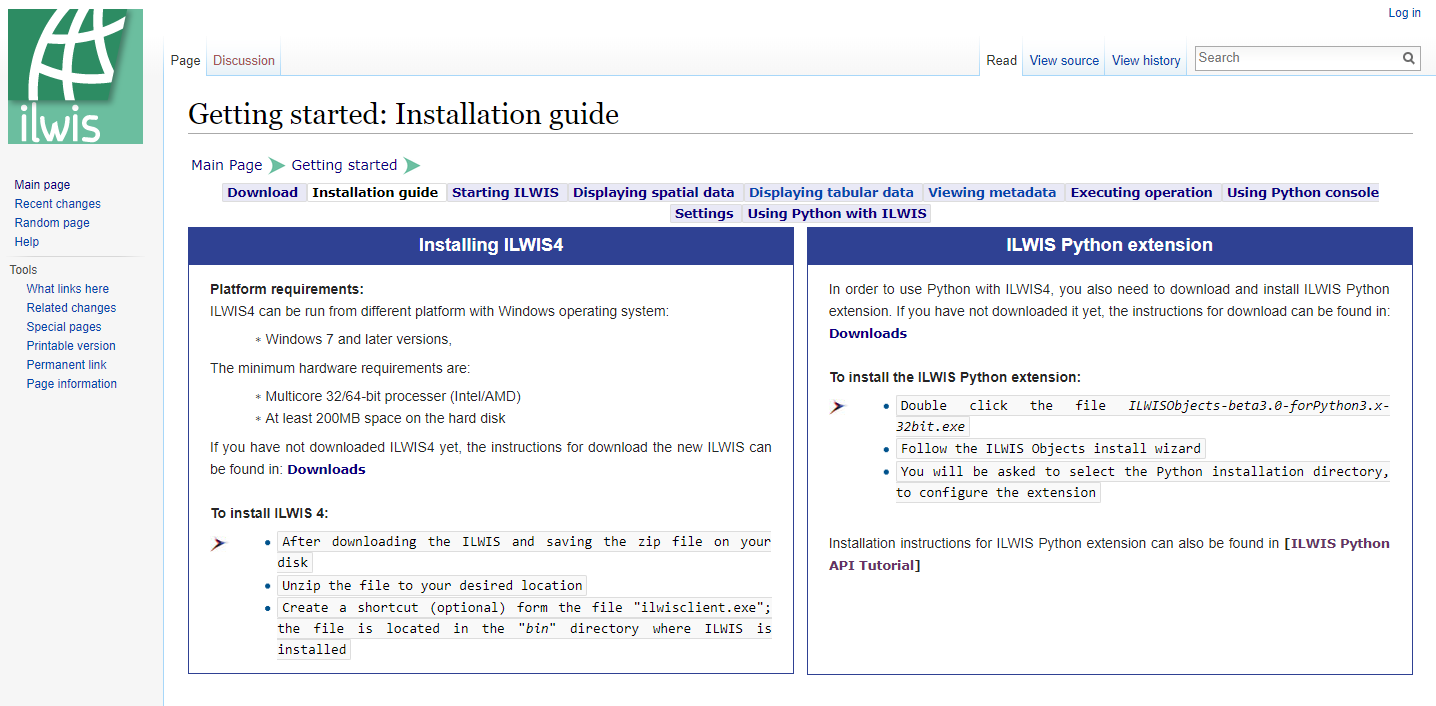Image resolution: width=1436 pixels, height=706 pixels.
Task: Click the search magnifier icon
Action: point(1408,58)
